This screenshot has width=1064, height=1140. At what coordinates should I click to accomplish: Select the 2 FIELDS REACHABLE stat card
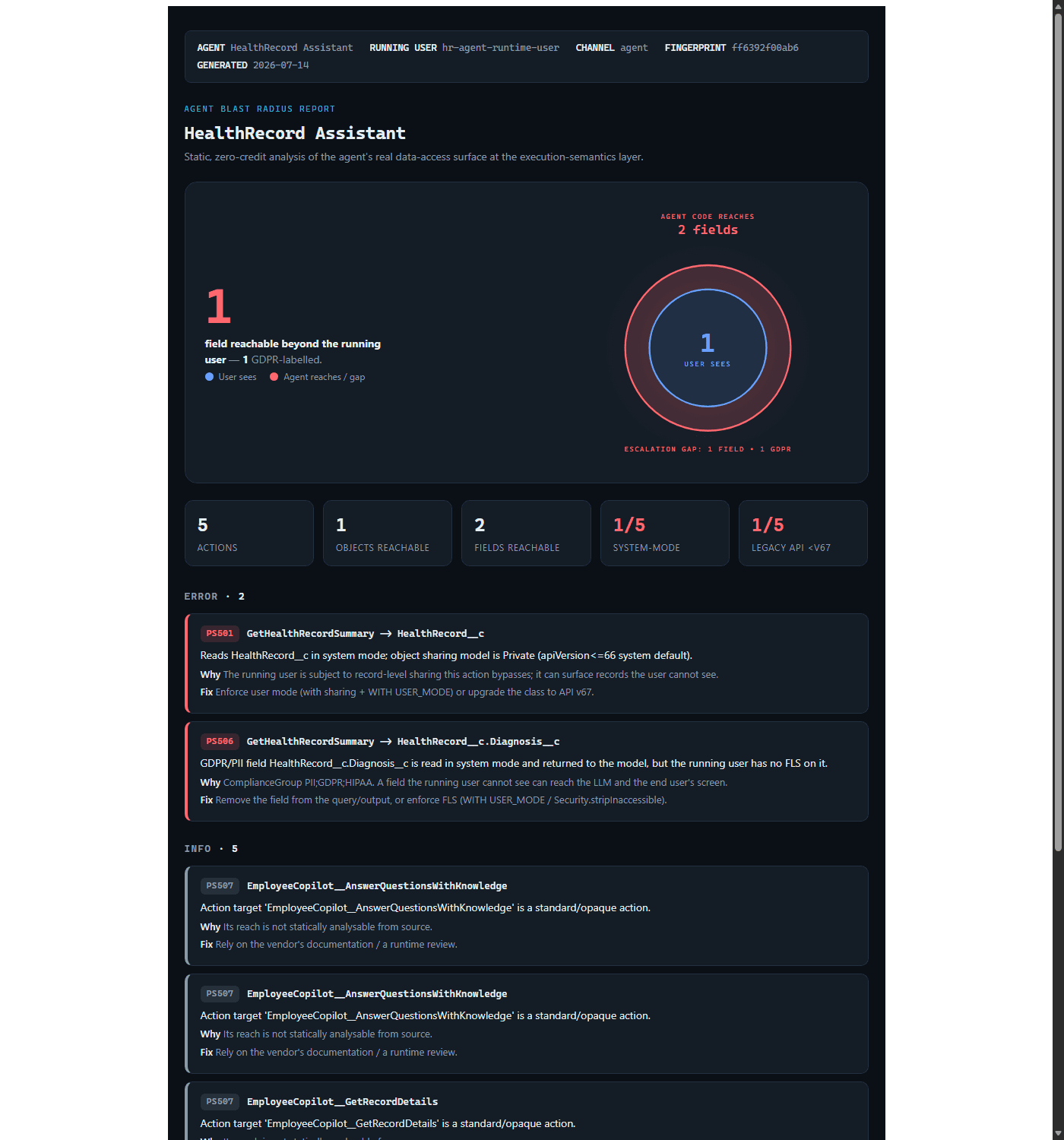(x=526, y=533)
